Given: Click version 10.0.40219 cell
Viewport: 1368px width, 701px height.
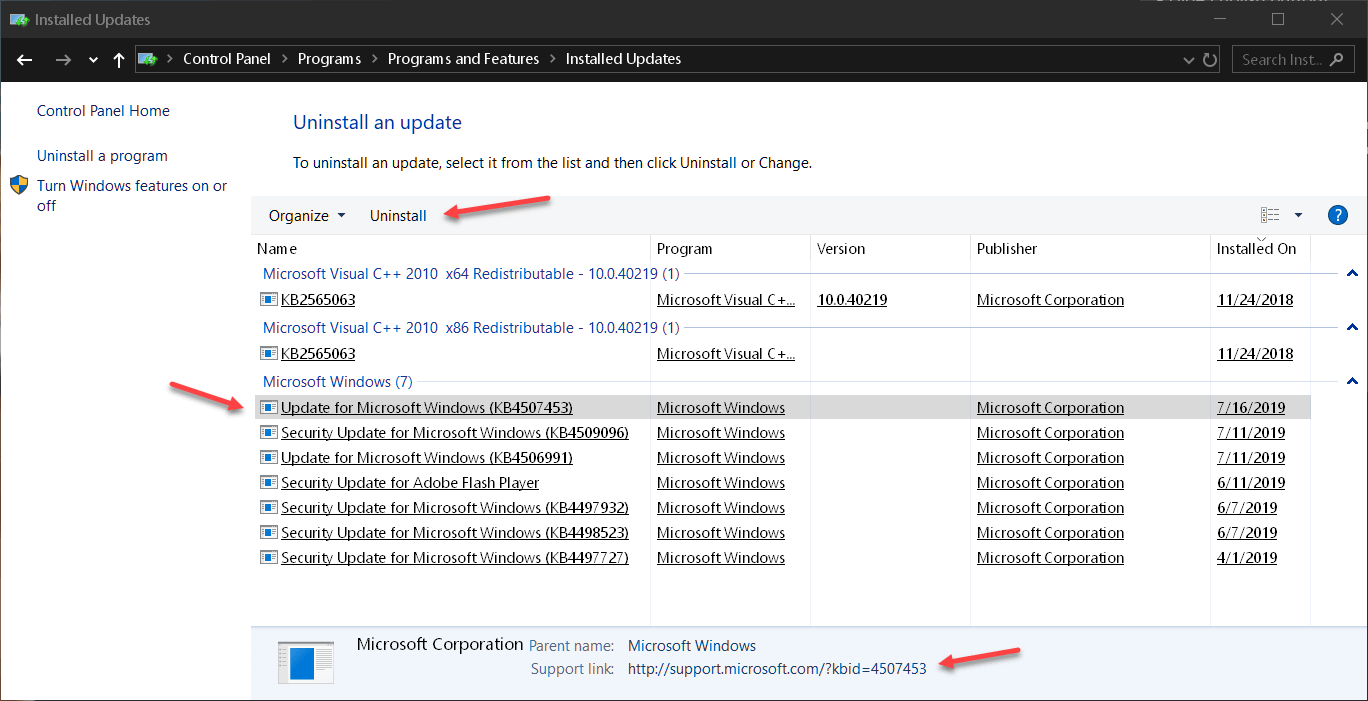Looking at the screenshot, I should 852,299.
